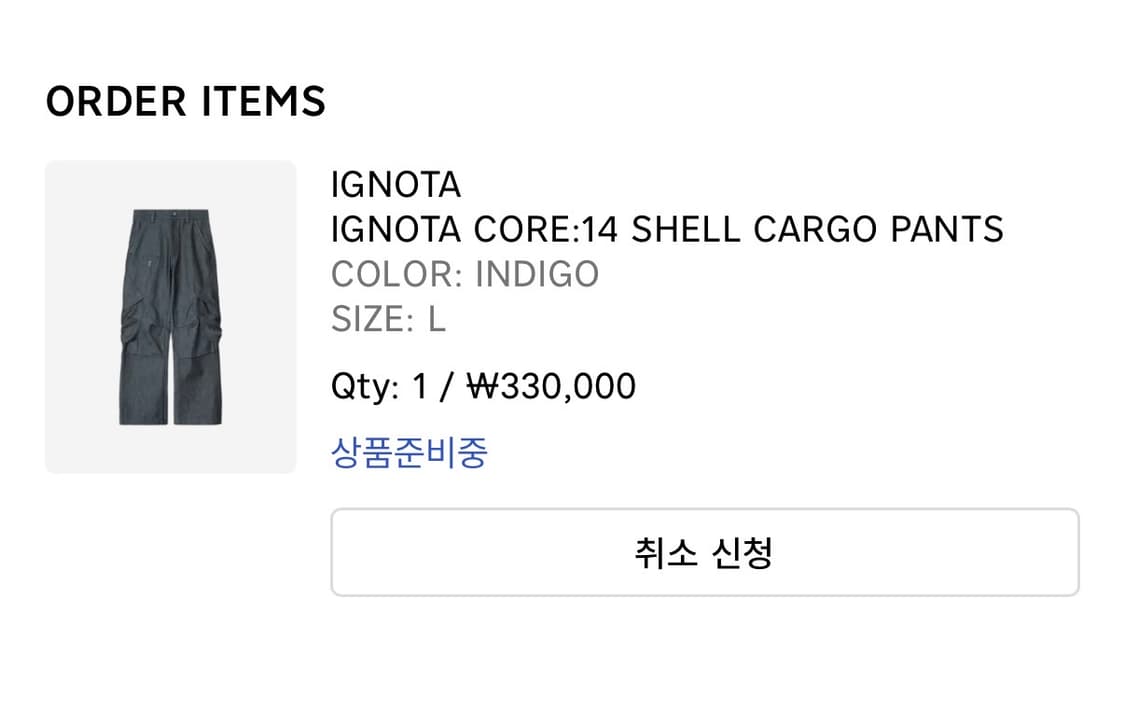Screen dimensions: 1125x709
Task: Select the ORDER ITEMS section heading
Action: [x=185, y=100]
